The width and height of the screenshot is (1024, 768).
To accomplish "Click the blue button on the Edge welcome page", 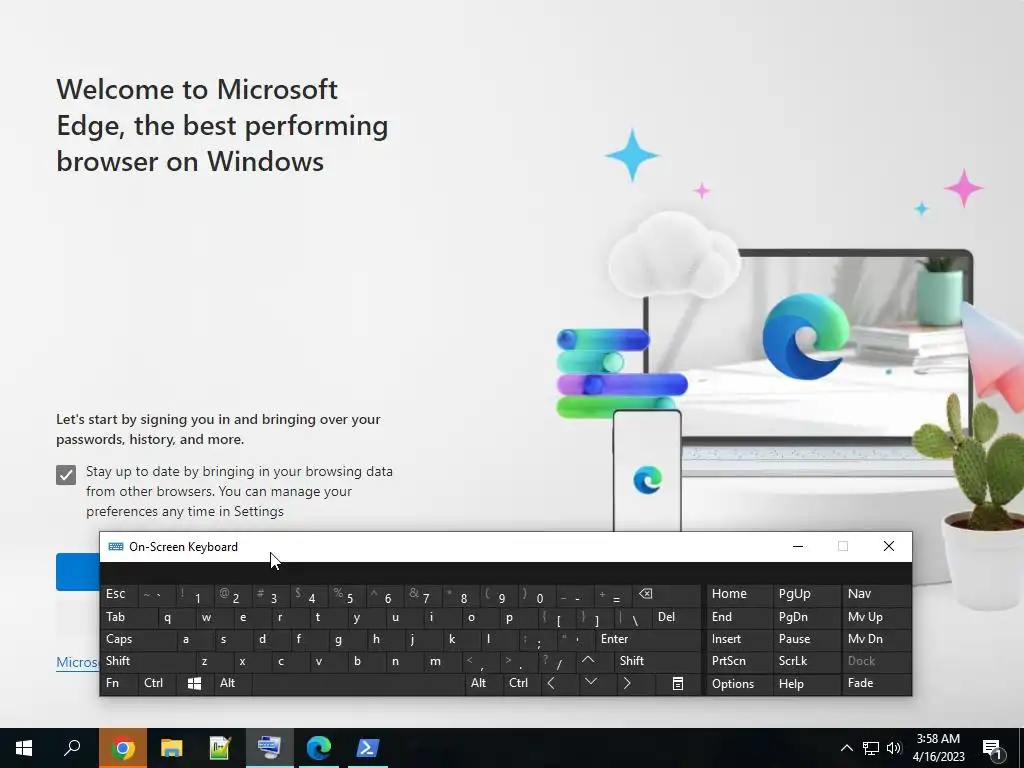I will click(x=78, y=572).
